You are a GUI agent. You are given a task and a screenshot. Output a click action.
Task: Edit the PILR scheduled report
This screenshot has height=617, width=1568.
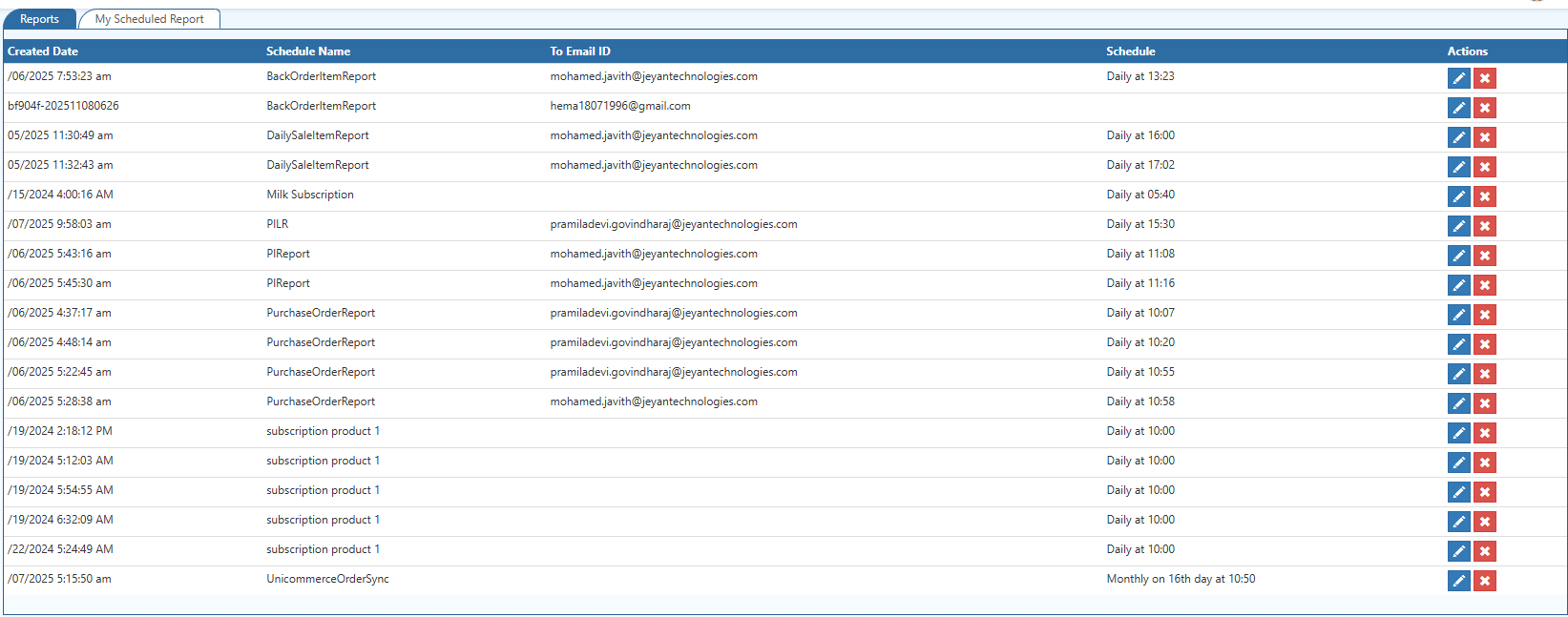(x=1458, y=226)
